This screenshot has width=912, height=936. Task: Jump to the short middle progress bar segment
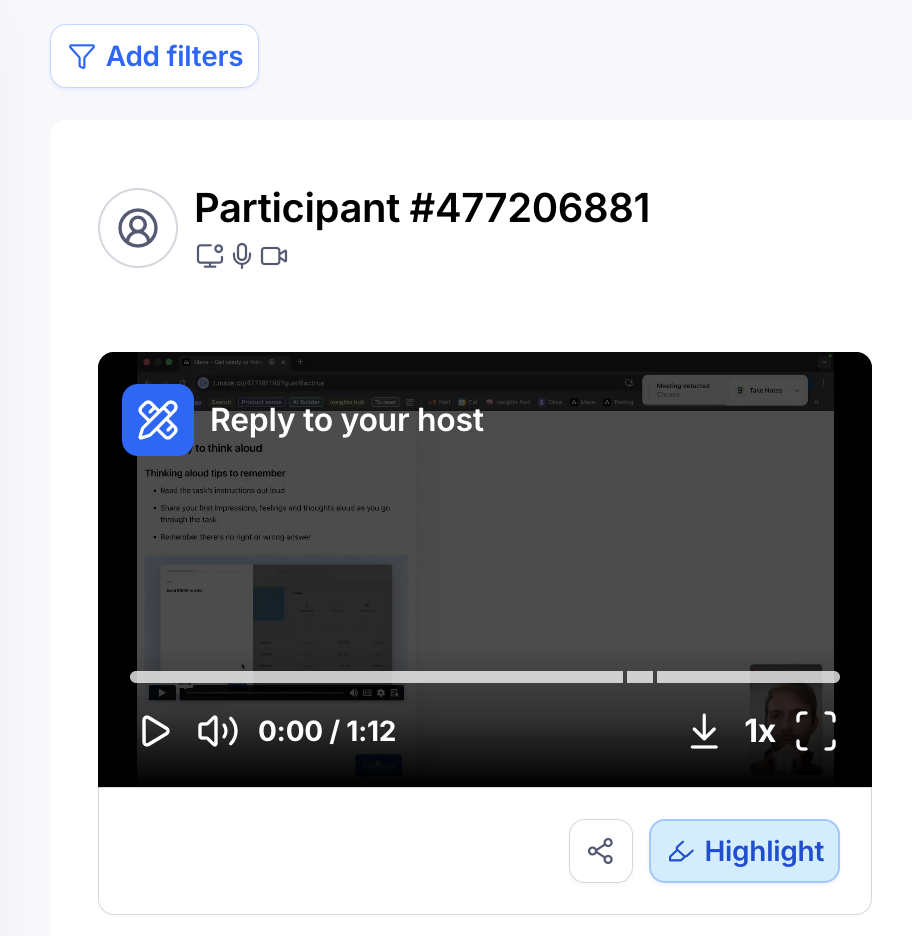(640, 677)
